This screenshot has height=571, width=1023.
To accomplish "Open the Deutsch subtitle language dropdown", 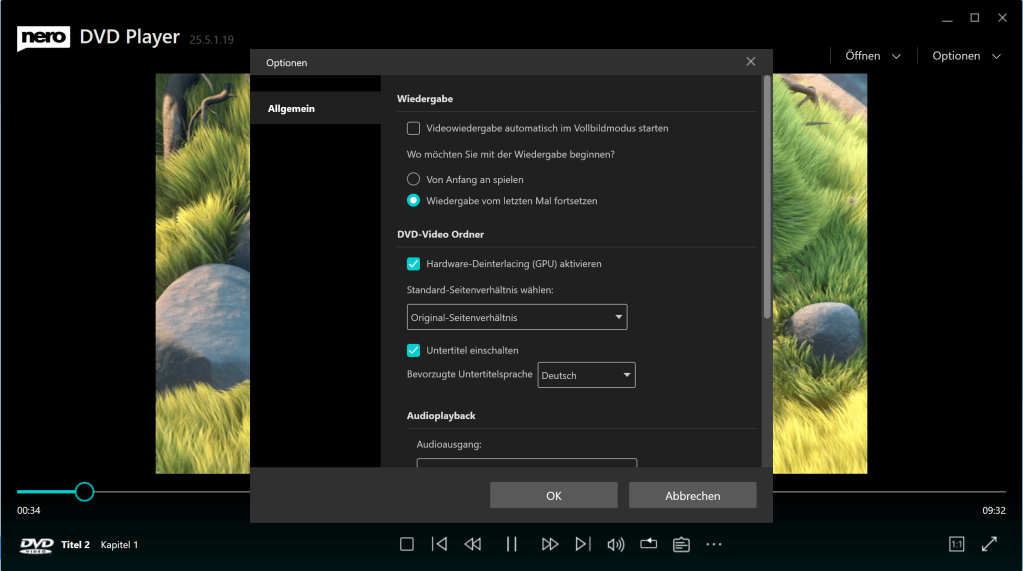I will [586, 375].
